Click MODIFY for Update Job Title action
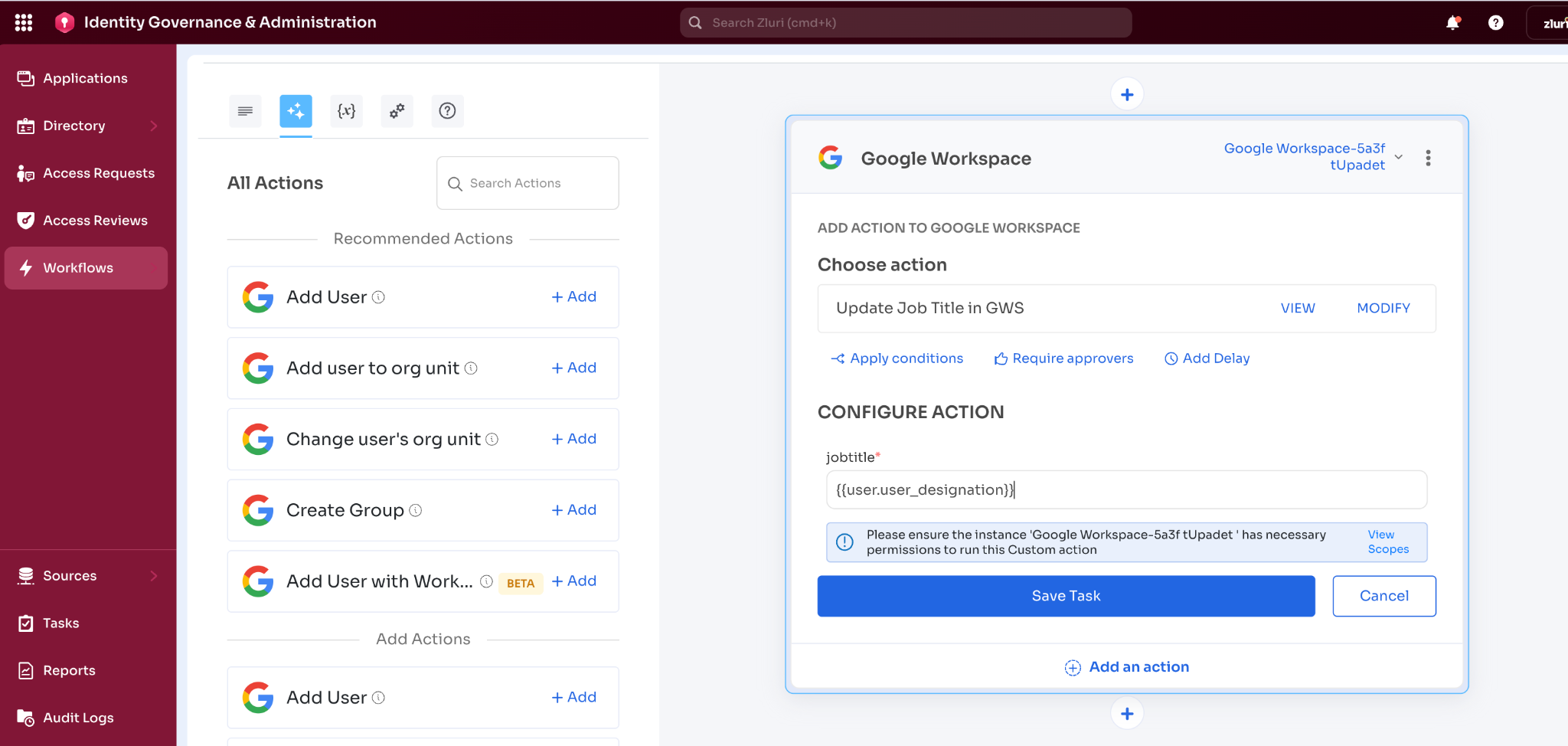Viewport: 1568px width, 746px height. (x=1383, y=309)
